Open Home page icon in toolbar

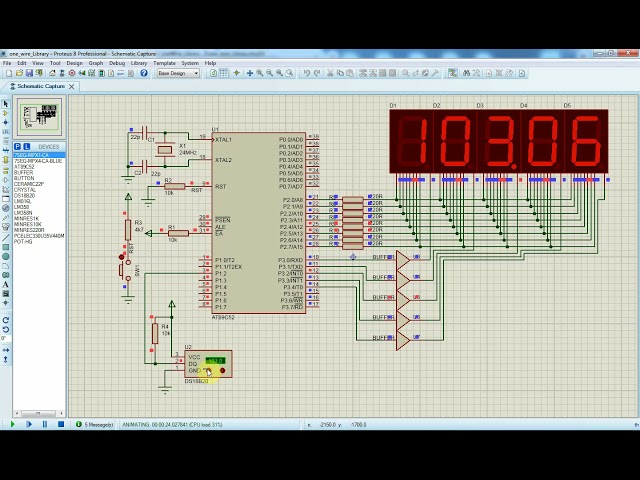pos(52,73)
